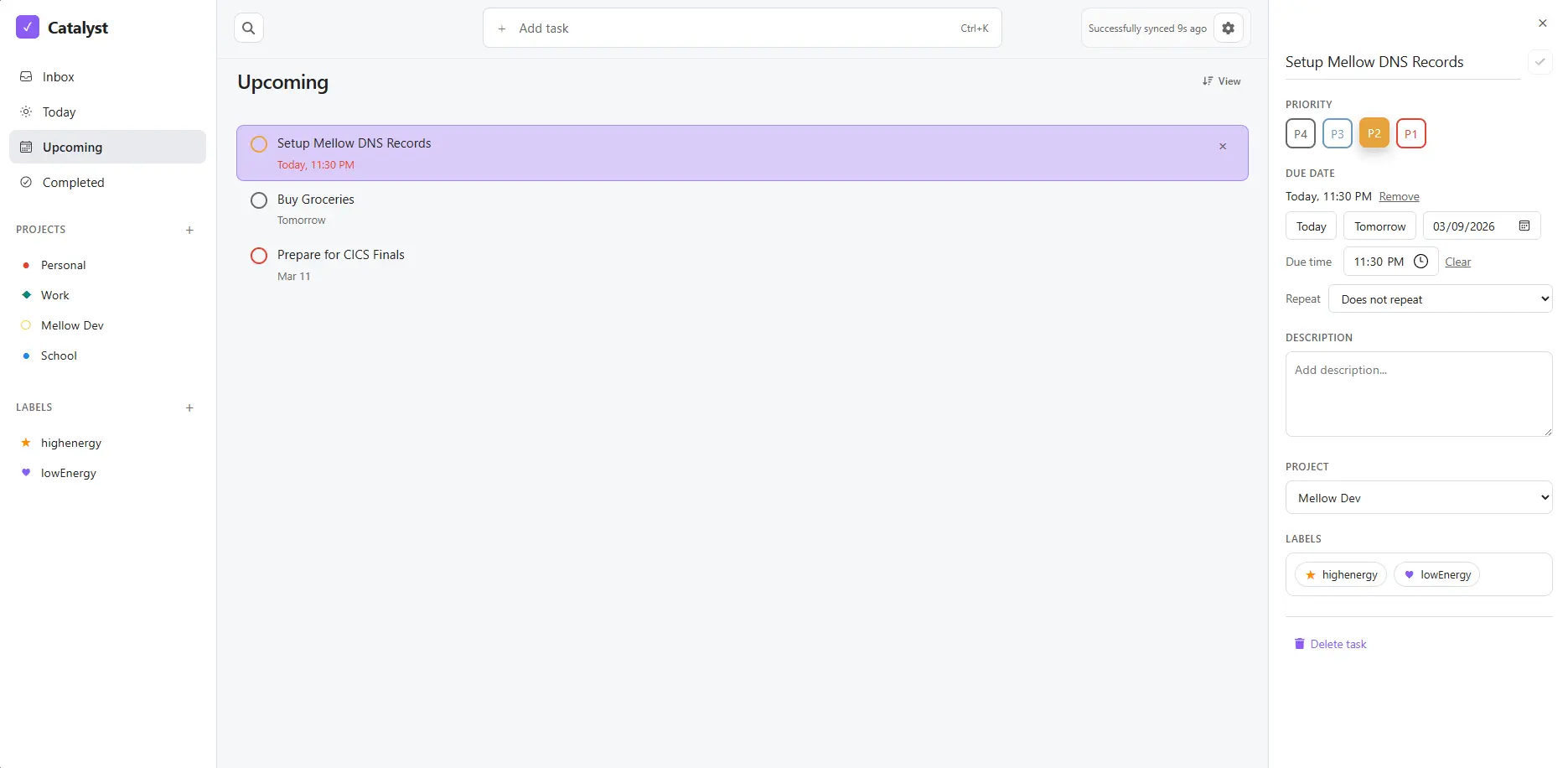
Task: Set task priority to P1
Action: point(1410,133)
